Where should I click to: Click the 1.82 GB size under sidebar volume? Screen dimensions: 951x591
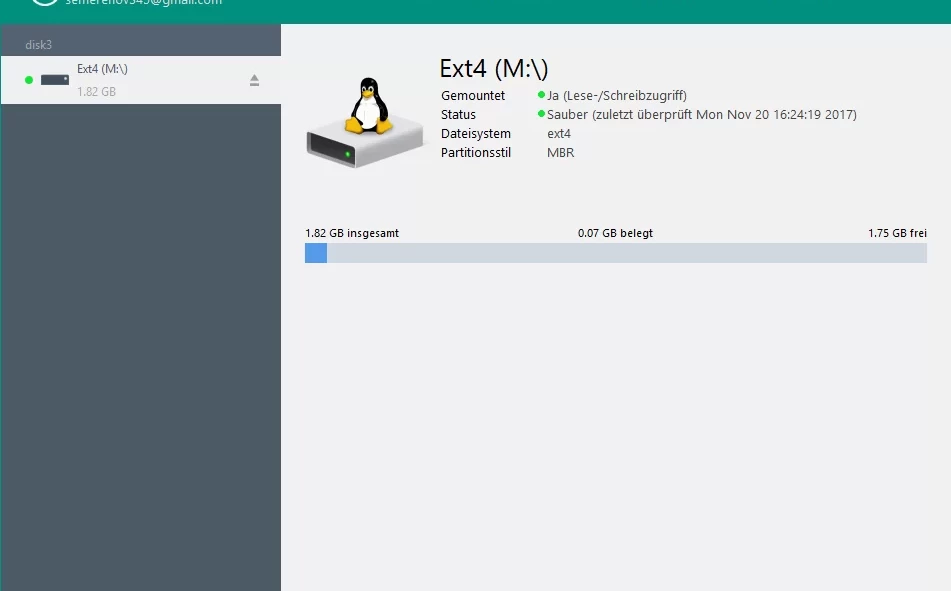click(96, 92)
